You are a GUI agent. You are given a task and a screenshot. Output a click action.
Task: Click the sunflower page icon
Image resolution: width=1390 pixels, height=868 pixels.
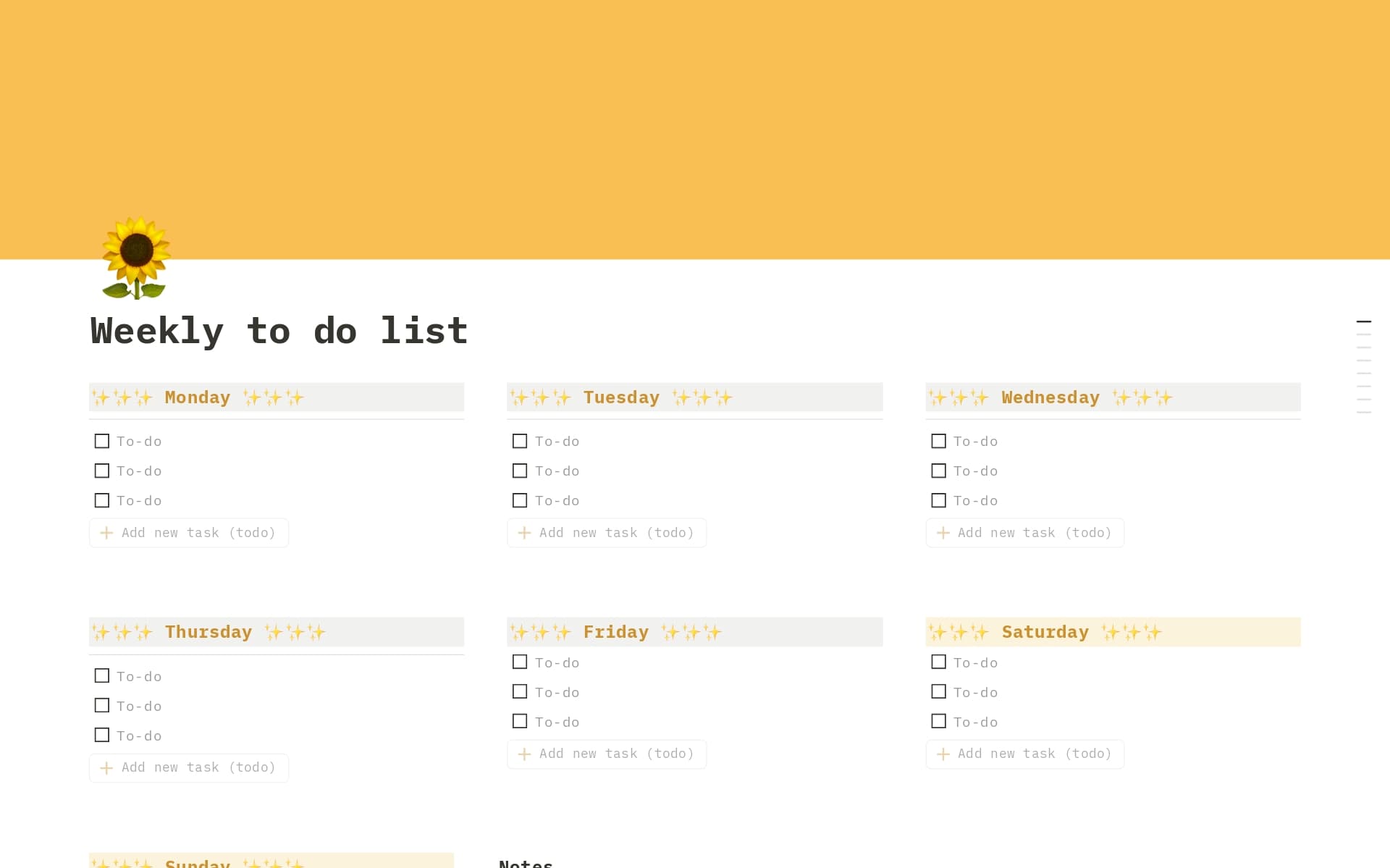134,258
